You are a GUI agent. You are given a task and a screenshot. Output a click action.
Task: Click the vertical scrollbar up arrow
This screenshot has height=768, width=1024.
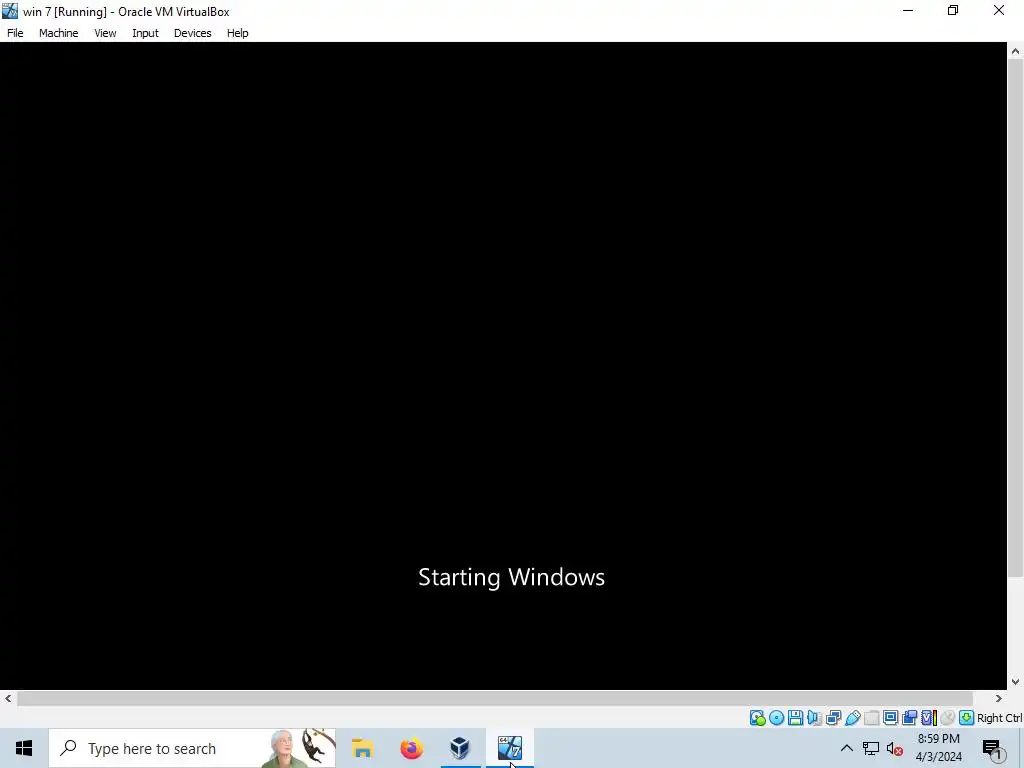[1016, 51]
